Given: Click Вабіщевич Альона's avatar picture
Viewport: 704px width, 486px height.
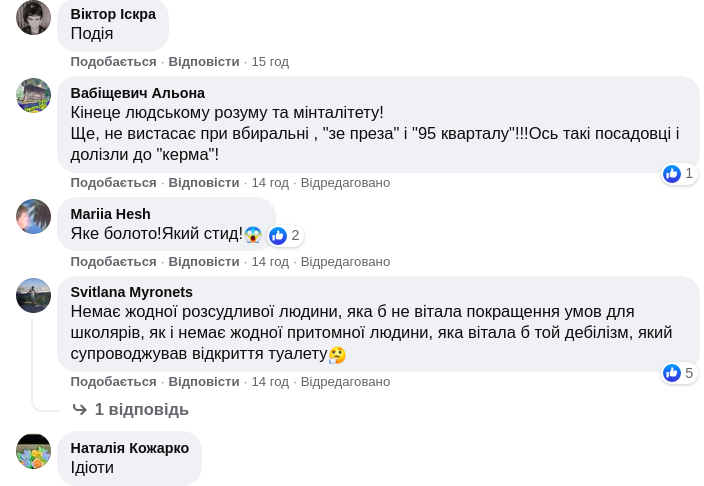Looking at the screenshot, I should click(x=33, y=96).
